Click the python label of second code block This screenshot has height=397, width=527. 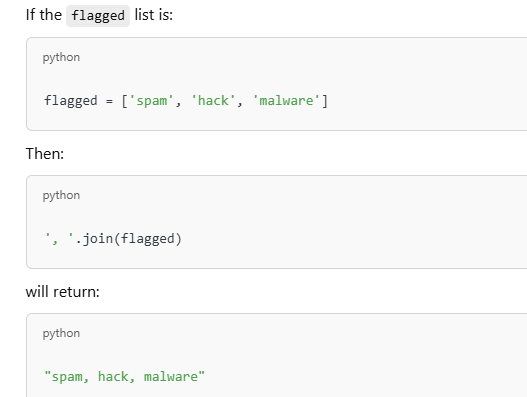[61, 195]
